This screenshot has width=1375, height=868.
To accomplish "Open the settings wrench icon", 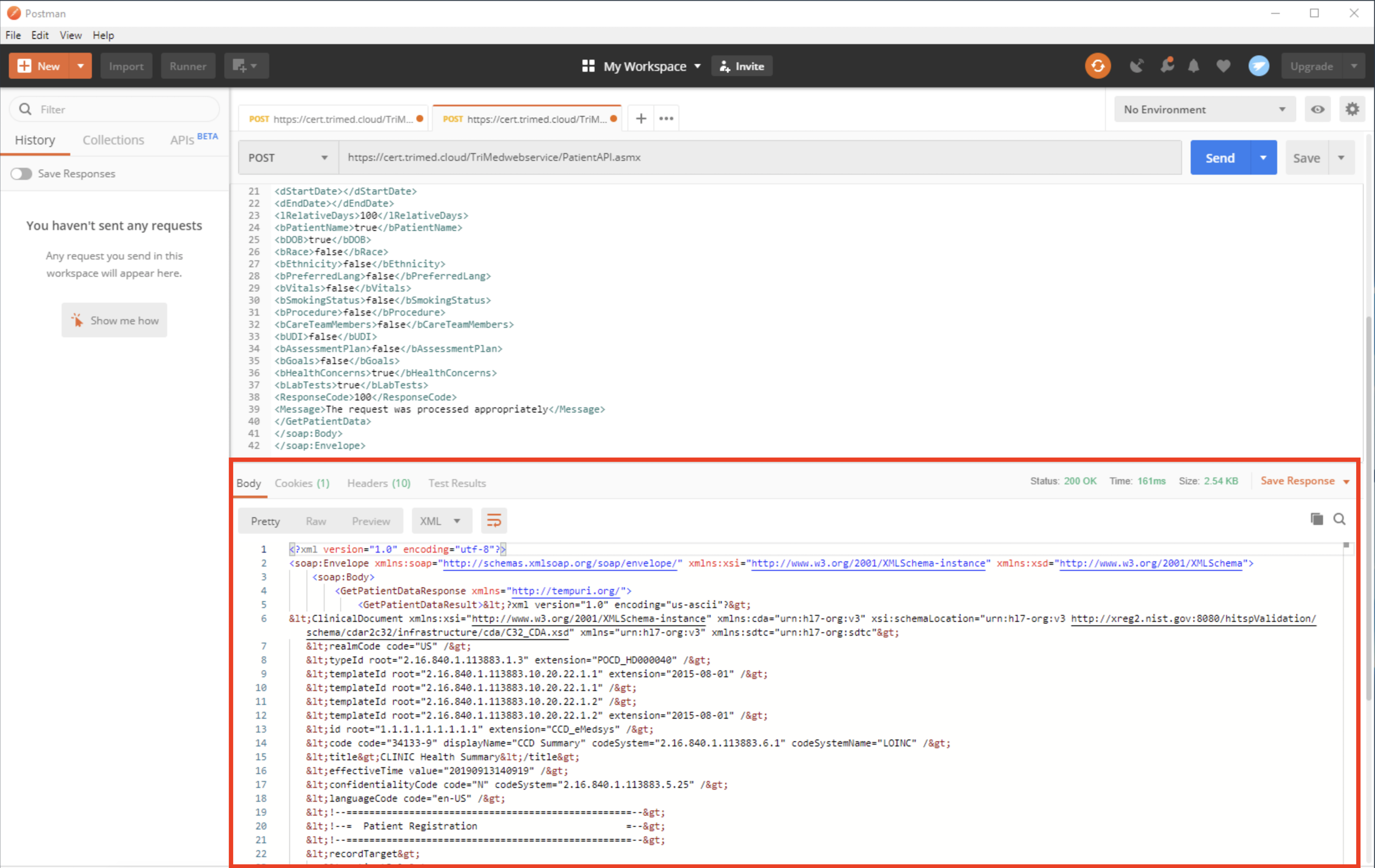I will [x=1167, y=65].
